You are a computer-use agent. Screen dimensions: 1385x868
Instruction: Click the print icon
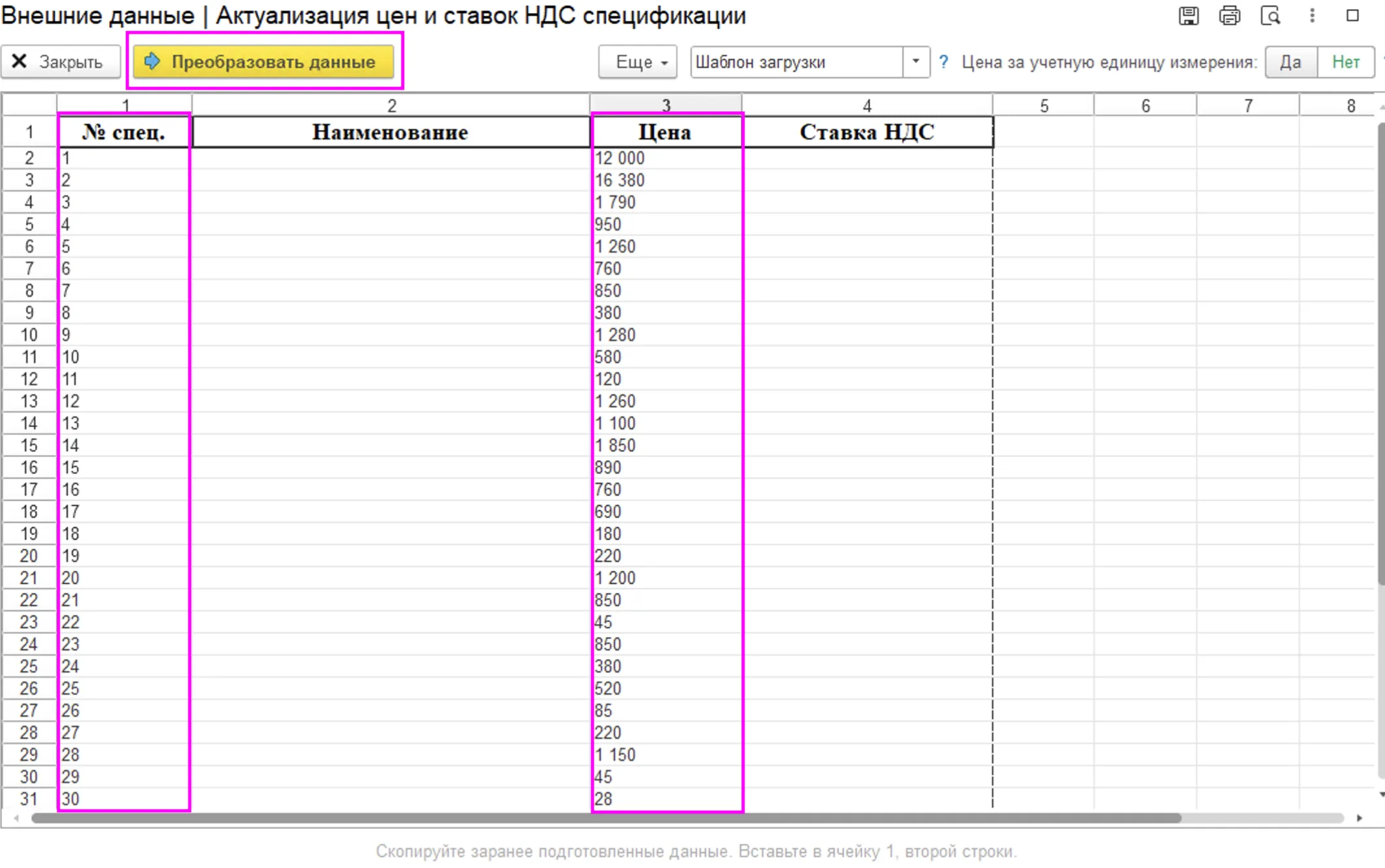coord(1229,16)
